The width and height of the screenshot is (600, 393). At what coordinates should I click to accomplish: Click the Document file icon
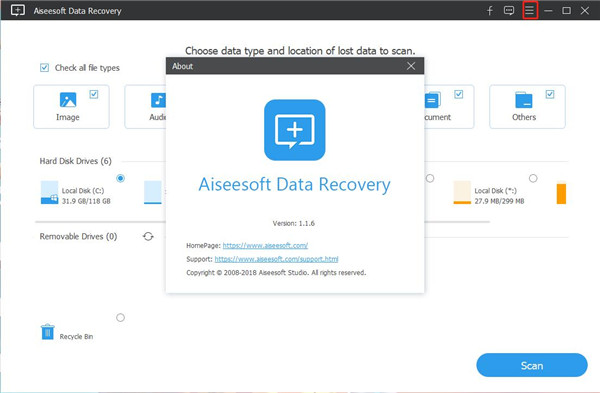coord(432,100)
